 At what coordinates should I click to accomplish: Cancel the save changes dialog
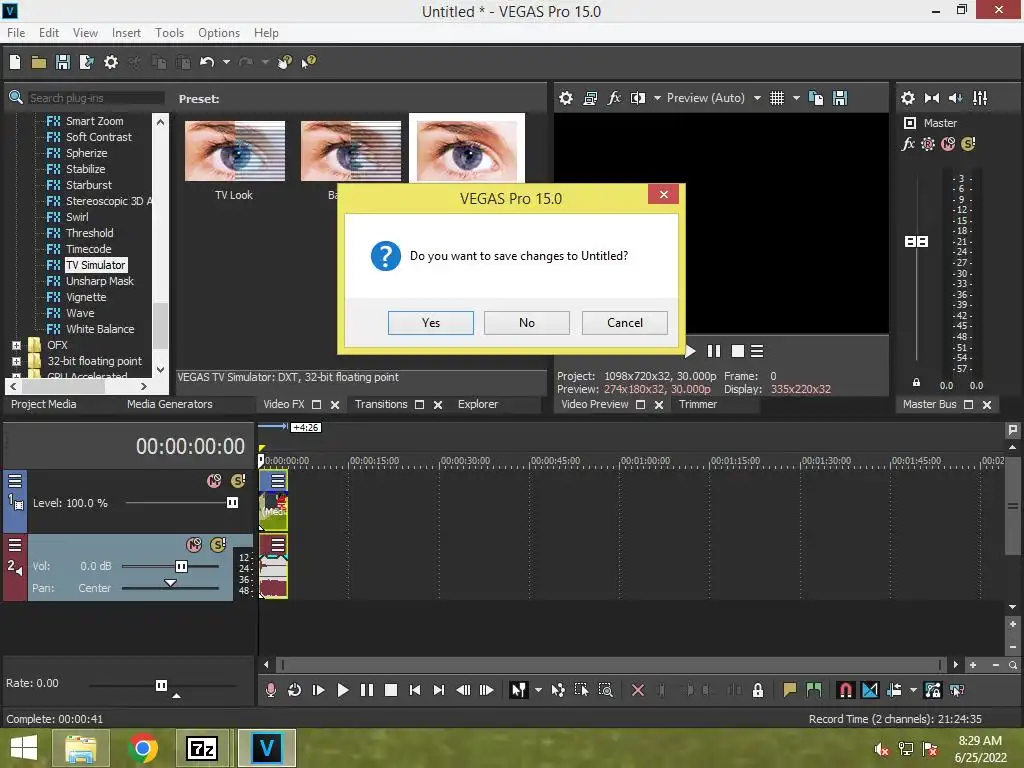(624, 323)
